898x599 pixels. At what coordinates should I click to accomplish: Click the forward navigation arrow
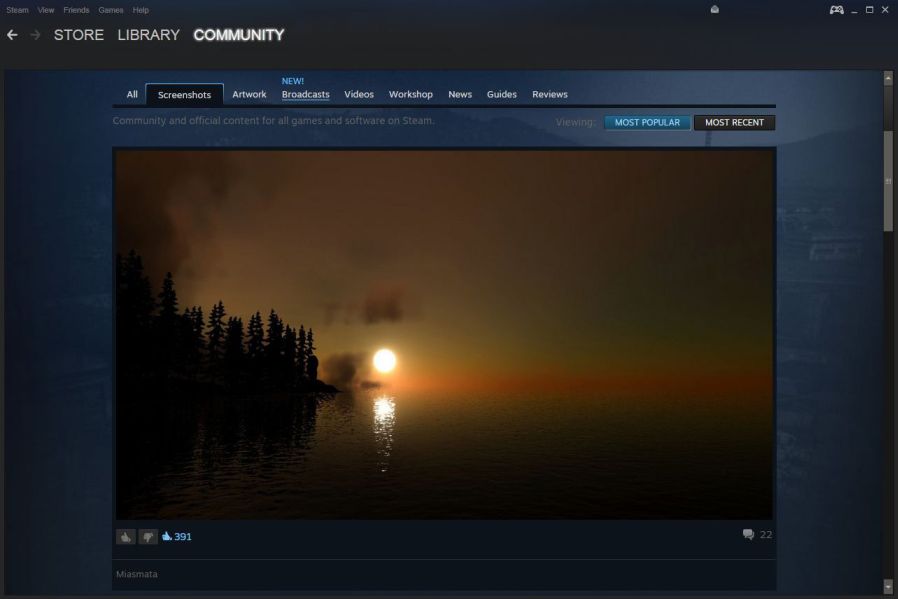35,35
